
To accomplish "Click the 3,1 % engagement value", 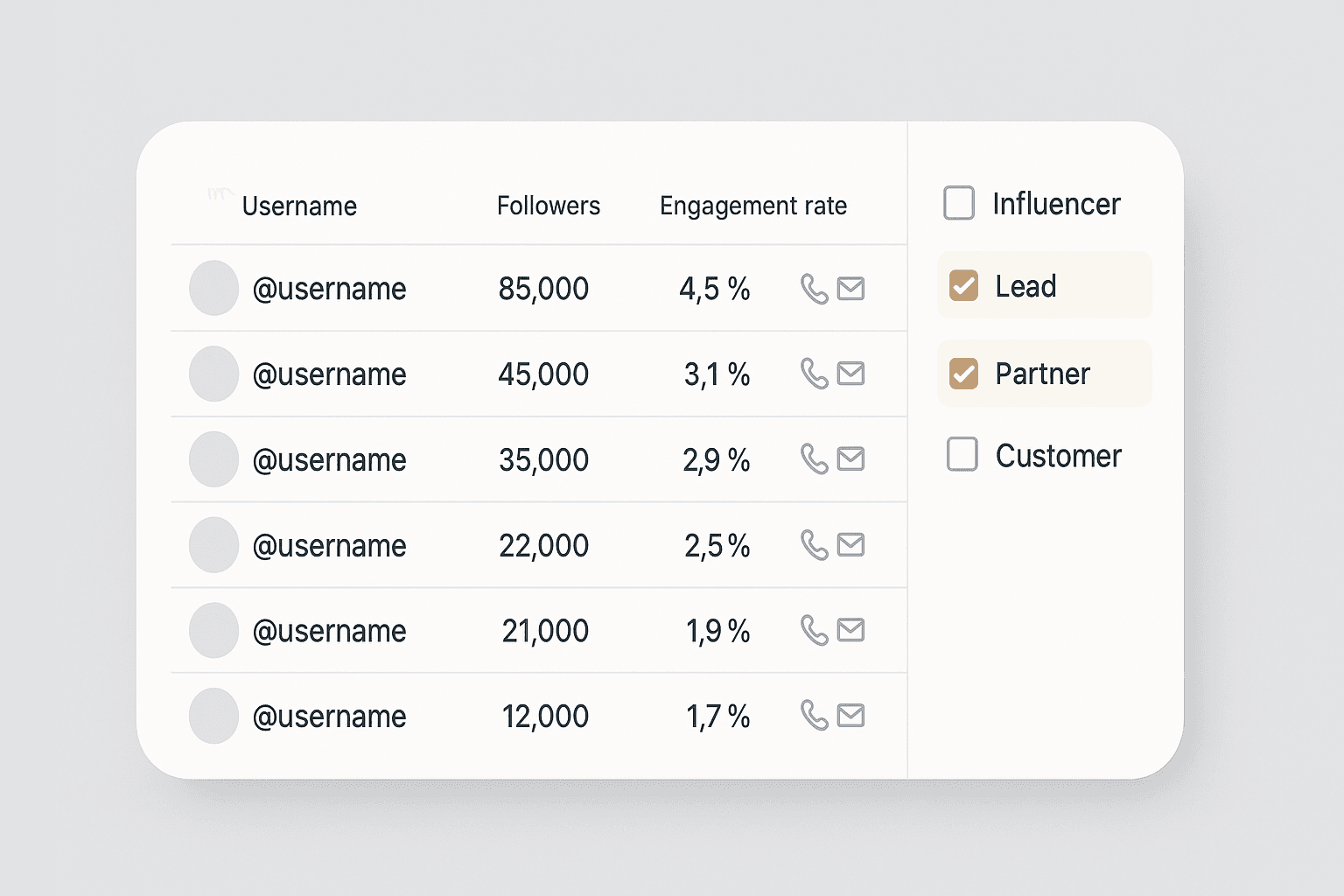I will (x=717, y=374).
